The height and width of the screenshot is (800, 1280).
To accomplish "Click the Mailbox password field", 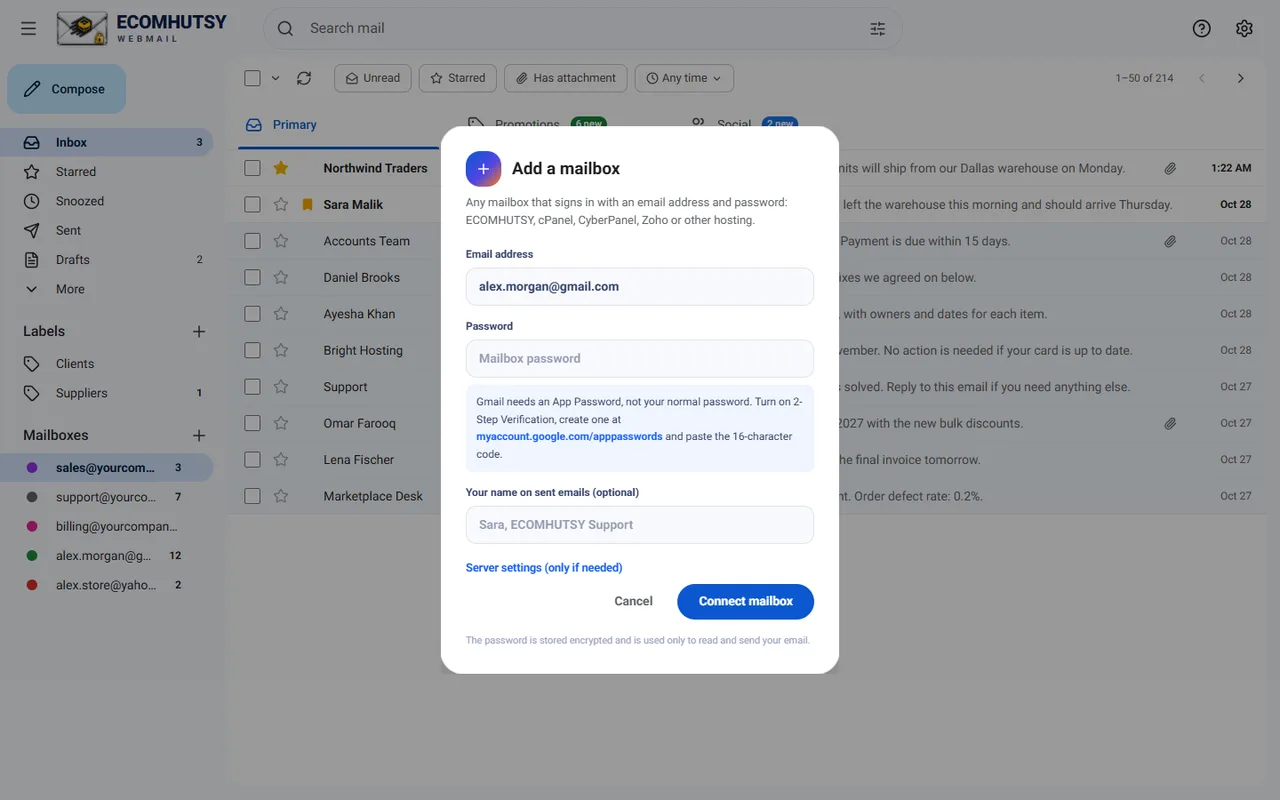I will pos(640,359).
